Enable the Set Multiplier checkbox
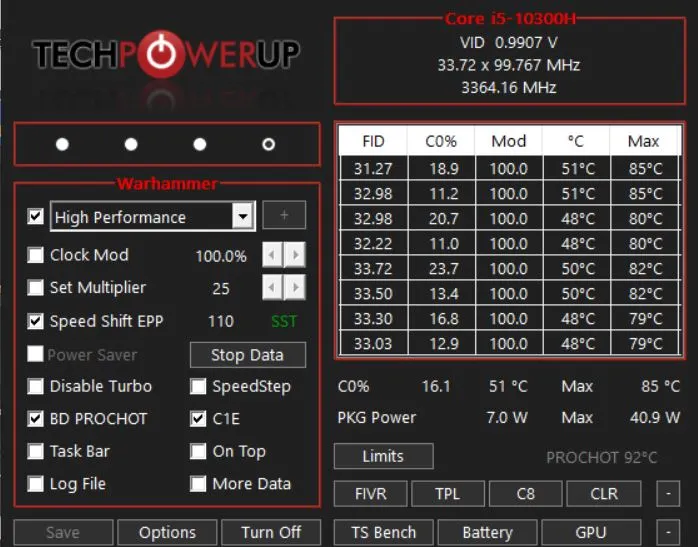 35,288
